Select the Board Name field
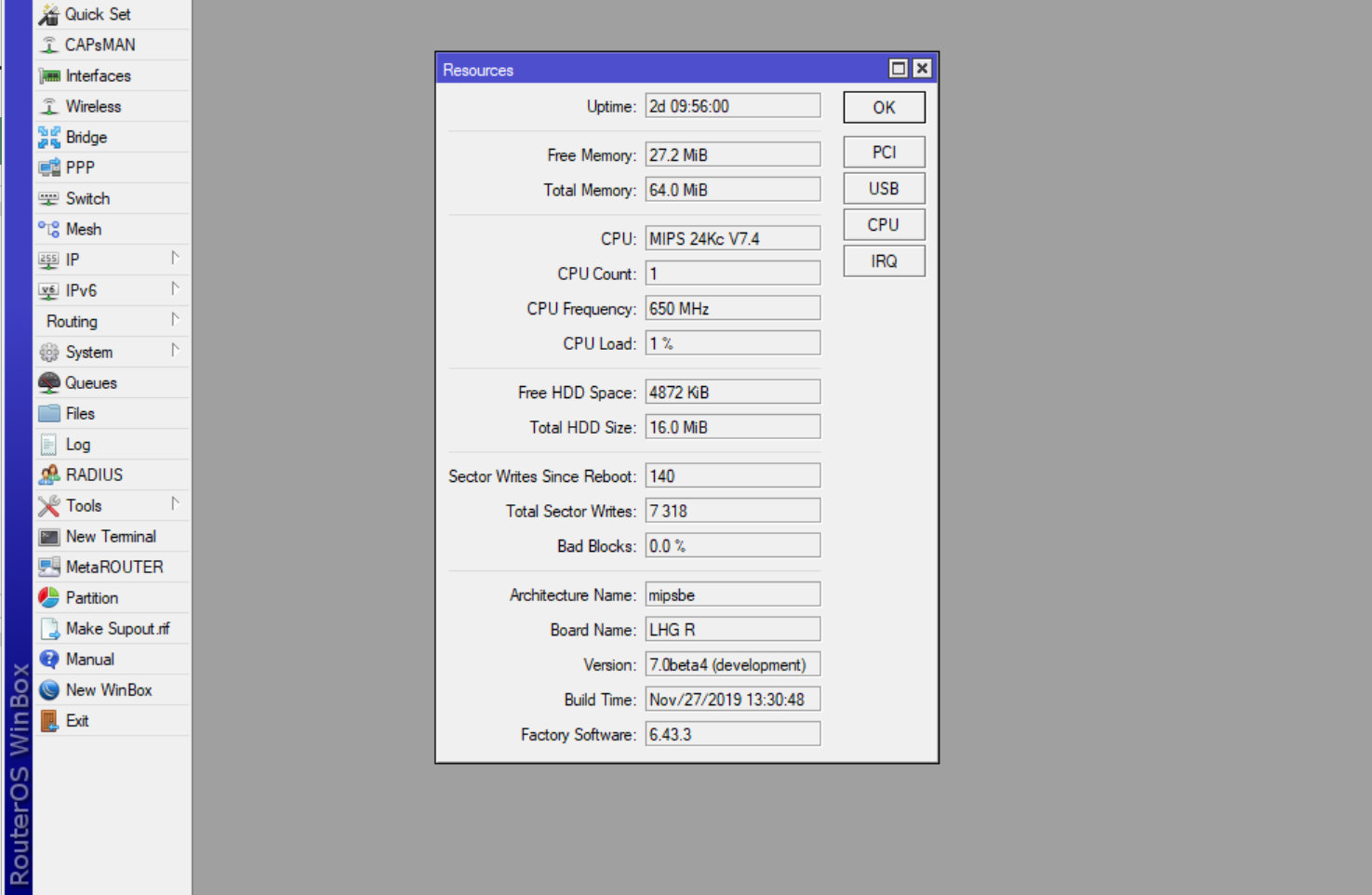Screen dimensions: 1372x895 tap(733, 629)
